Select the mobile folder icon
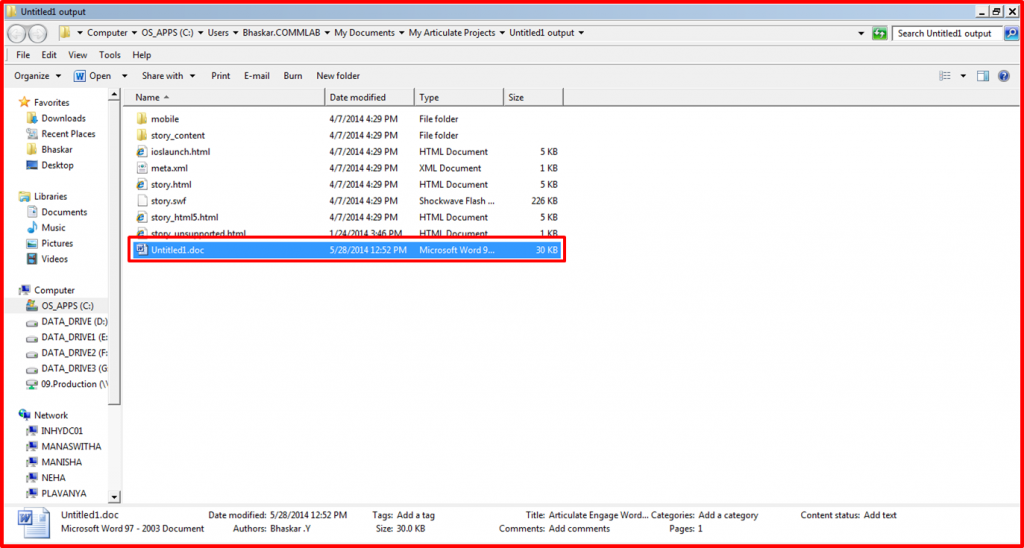This screenshot has width=1024, height=548. pyautogui.click(x=142, y=119)
